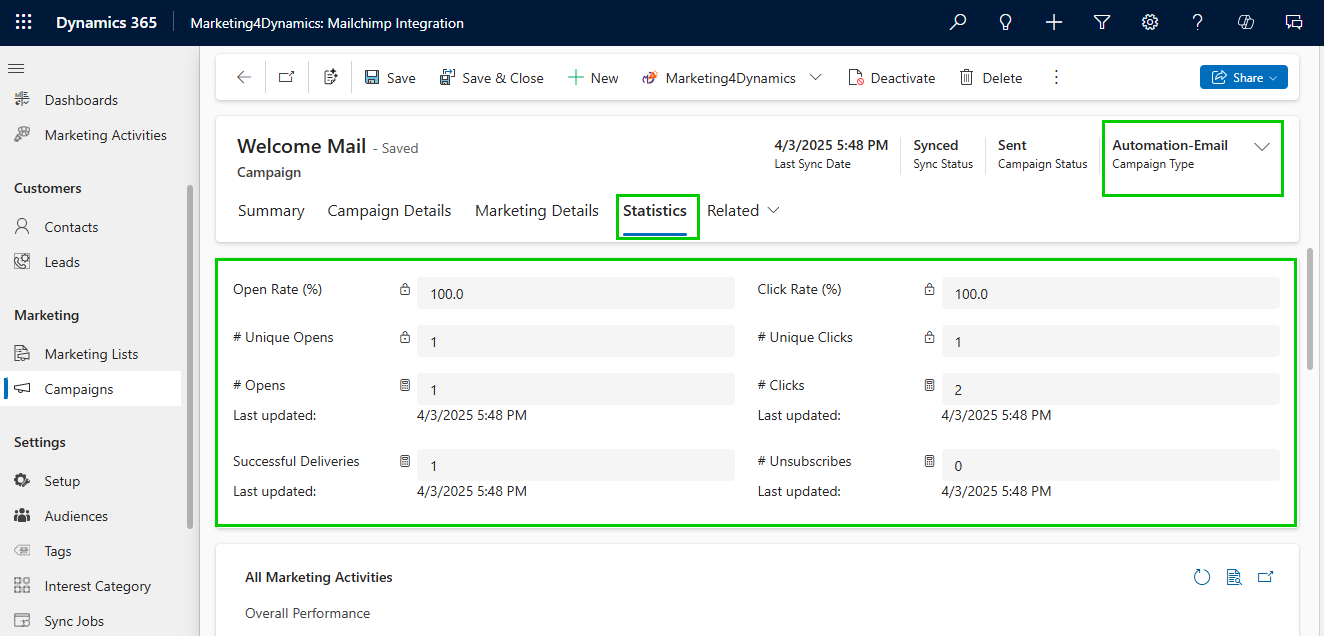
Task: Expand the Marketing Activities chart icon
Action: [1266, 577]
